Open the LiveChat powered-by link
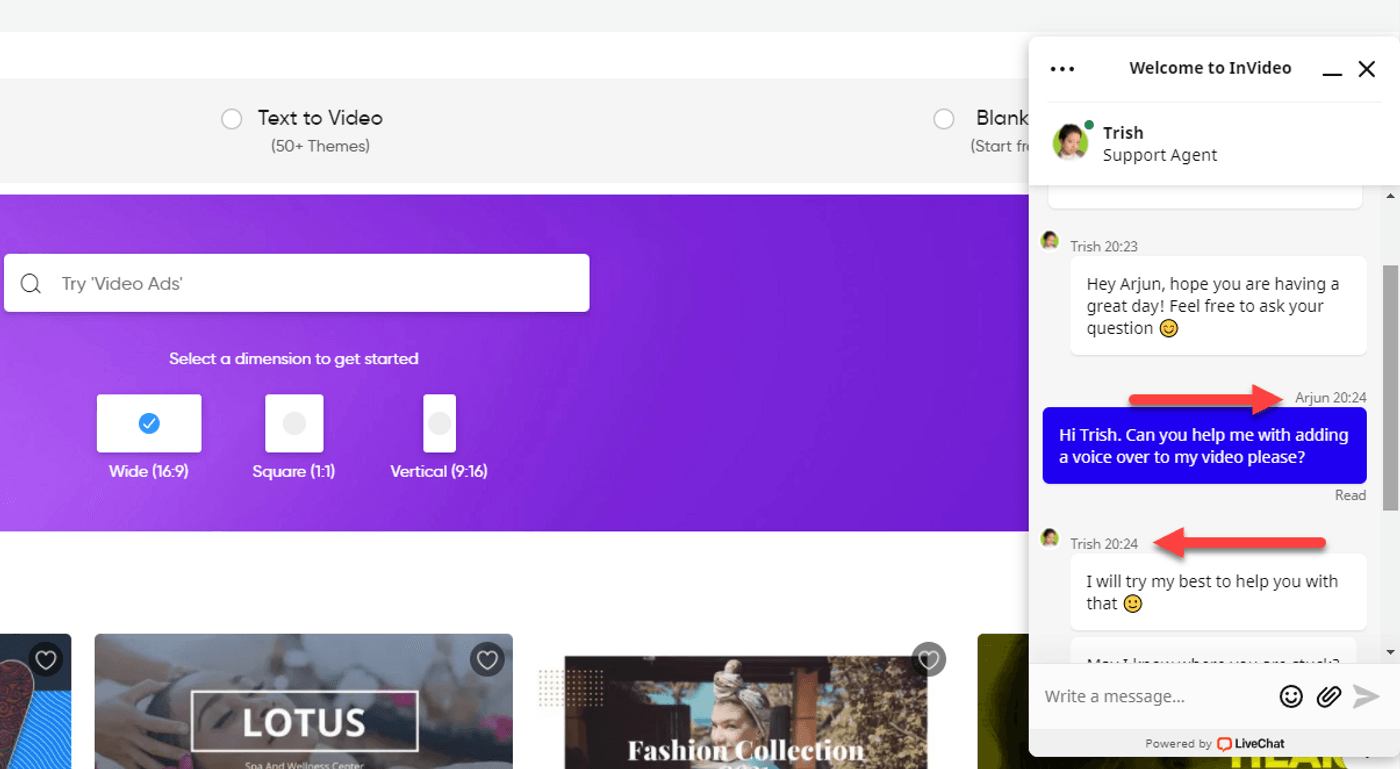 tap(1251, 743)
